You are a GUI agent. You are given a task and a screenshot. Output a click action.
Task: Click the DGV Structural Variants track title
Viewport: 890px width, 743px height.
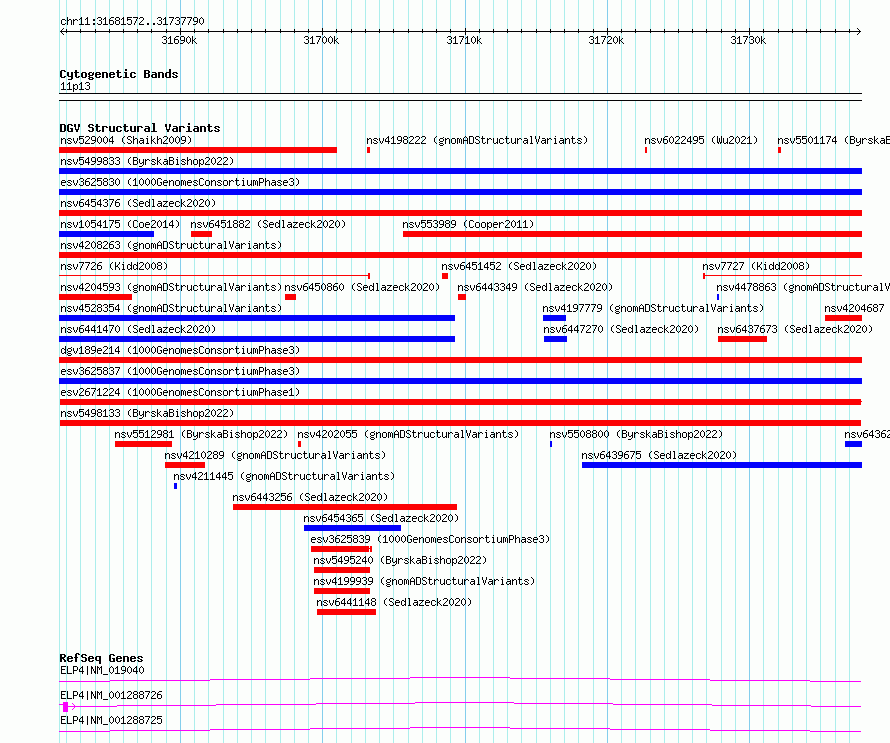(x=140, y=128)
